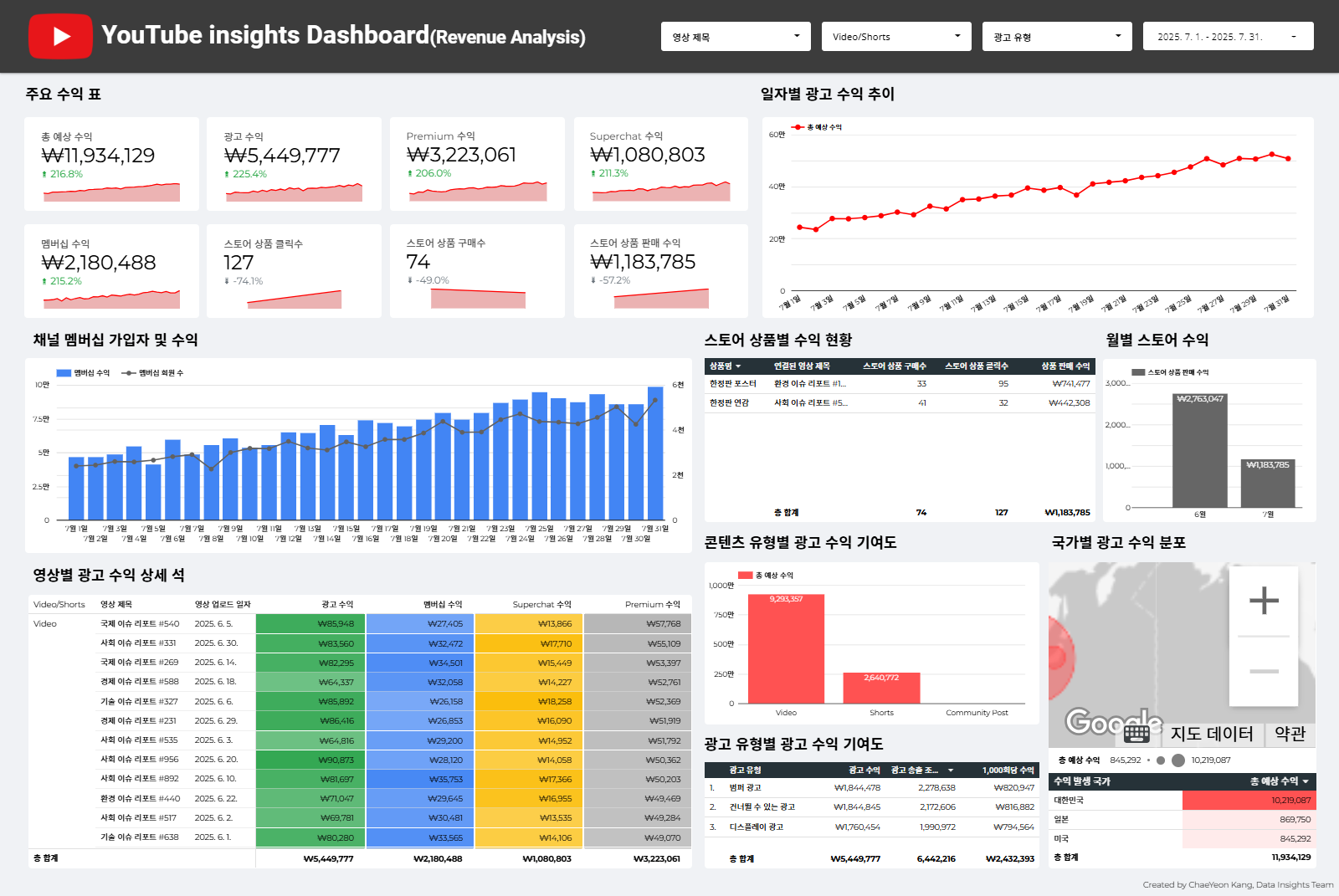Zoom out on the country revenue map
The height and width of the screenshot is (896, 1339).
pos(1264,671)
